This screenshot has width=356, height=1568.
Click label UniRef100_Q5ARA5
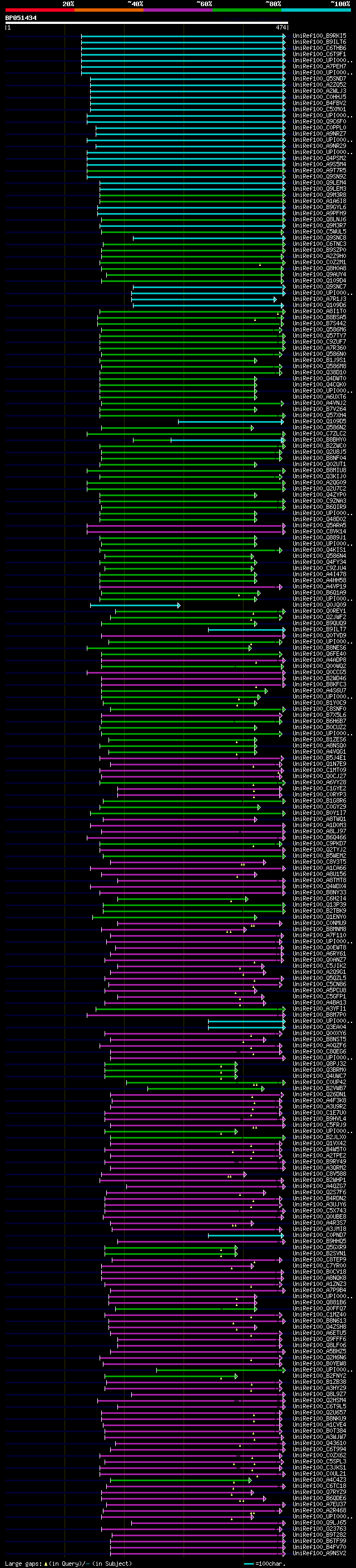click(319, 525)
